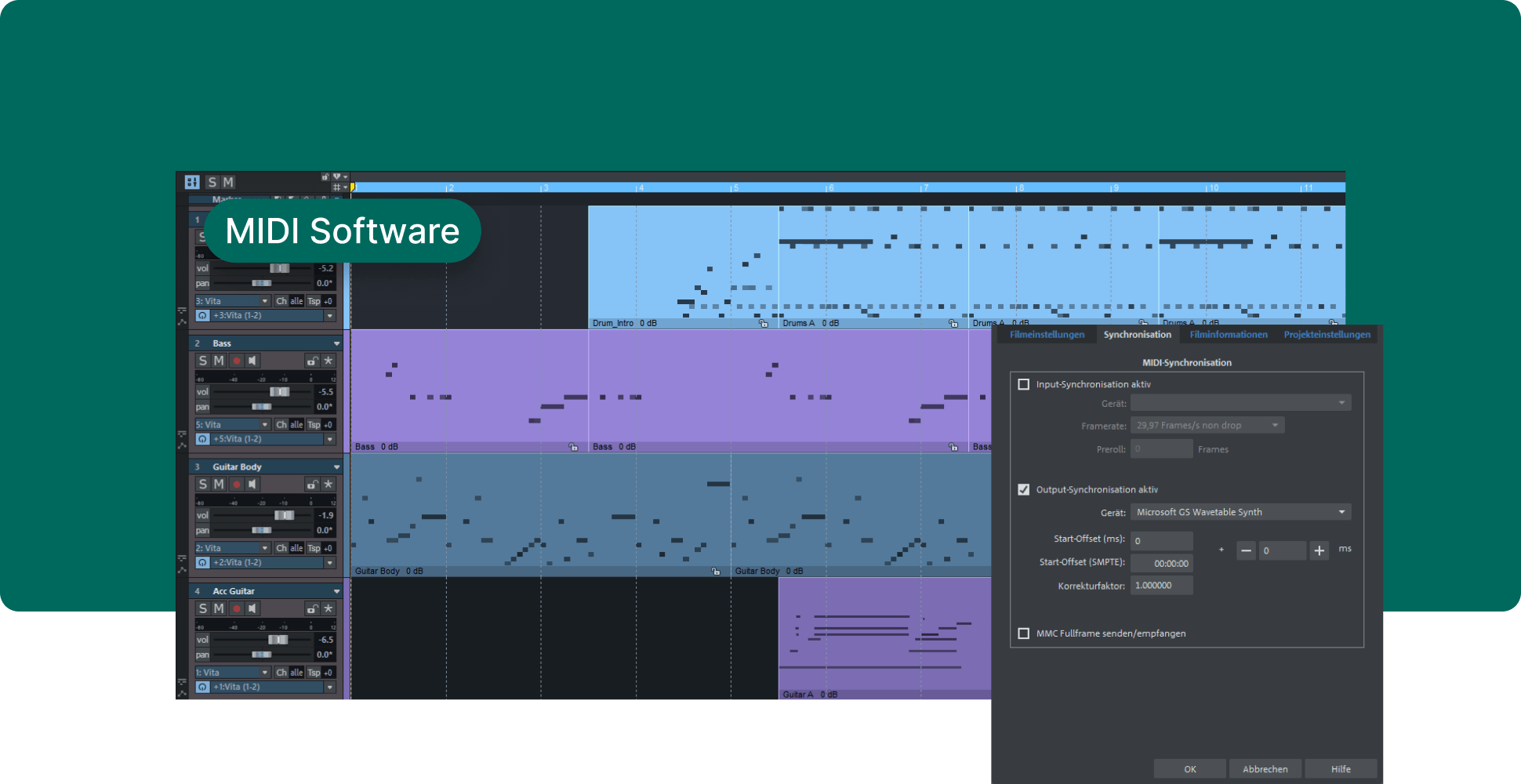The image size is (1521, 784).
Task: Open the Projekteinstellungen tab
Action: click(1327, 335)
